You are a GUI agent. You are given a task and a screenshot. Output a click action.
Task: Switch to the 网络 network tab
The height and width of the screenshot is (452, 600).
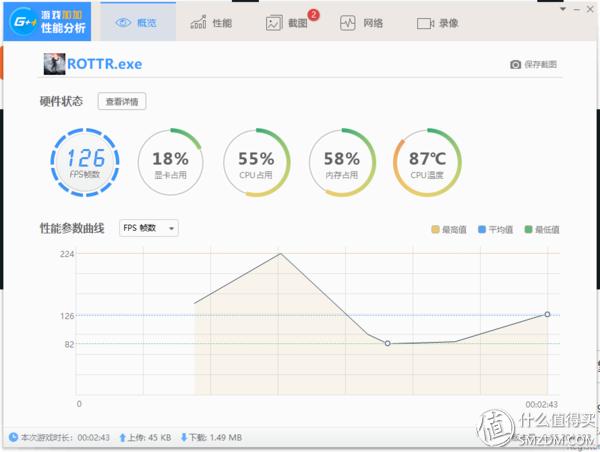tap(362, 23)
